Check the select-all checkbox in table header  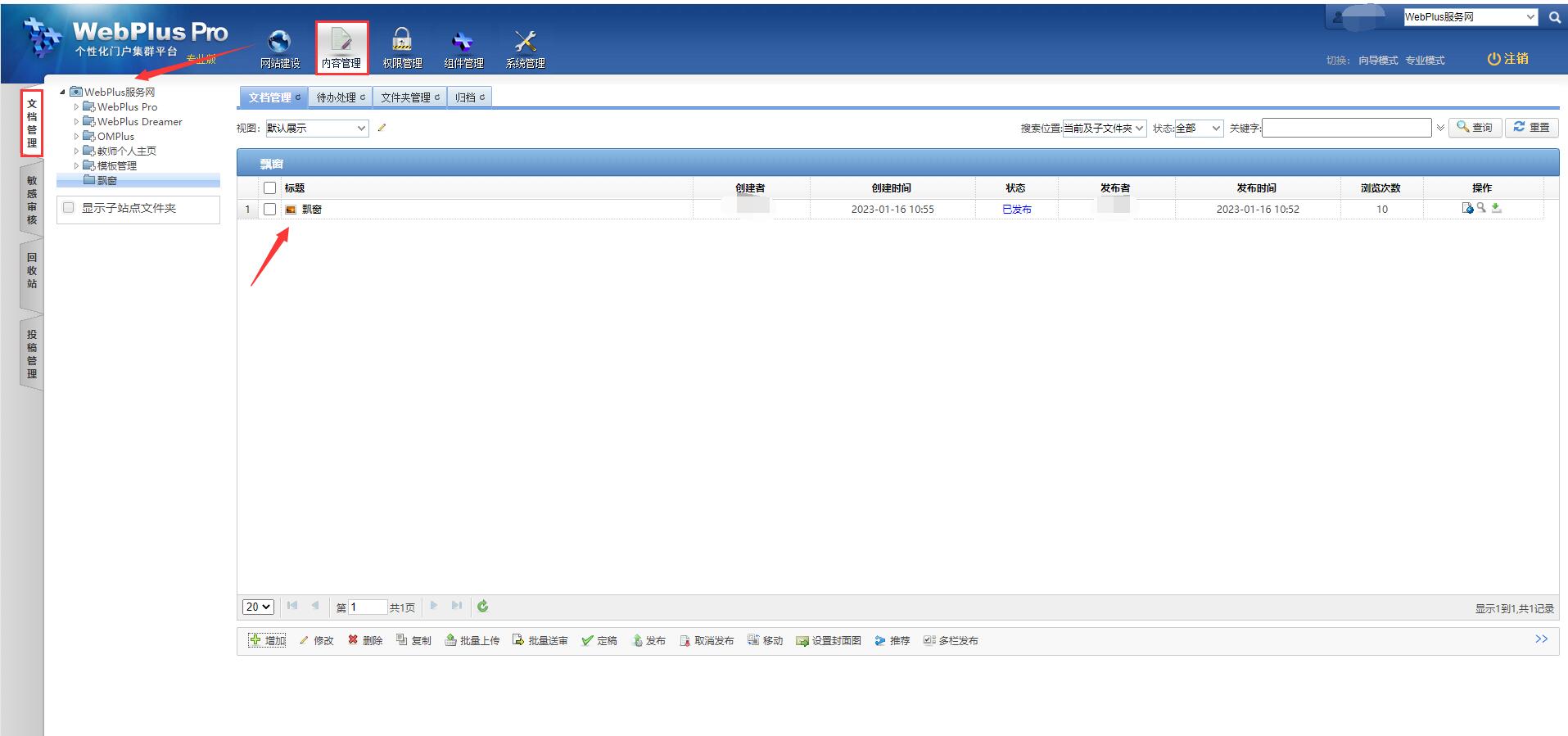click(269, 188)
